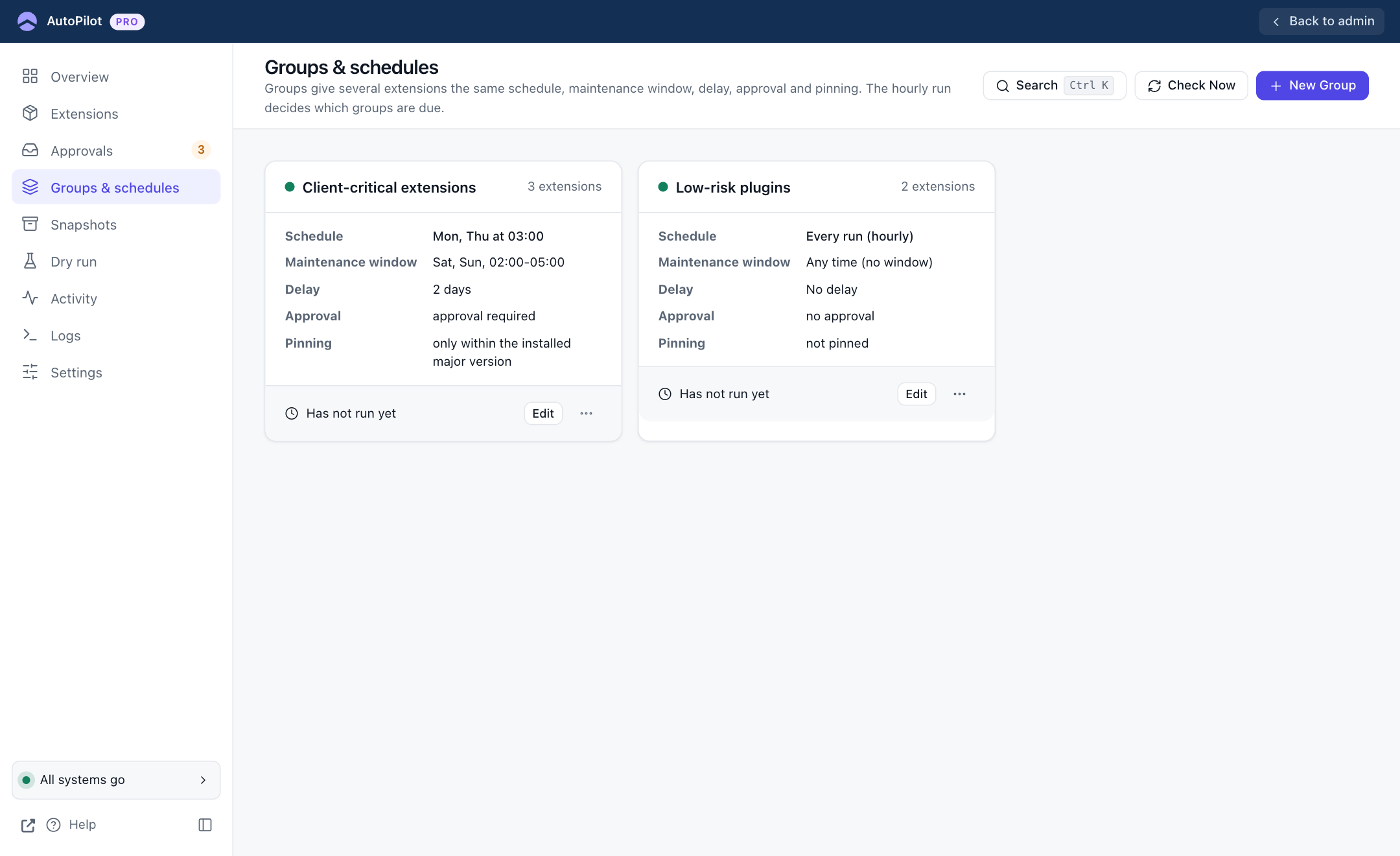This screenshot has height=856, width=1400.
Task: Click the green status dot on Low-risk plugins
Action: point(663,187)
